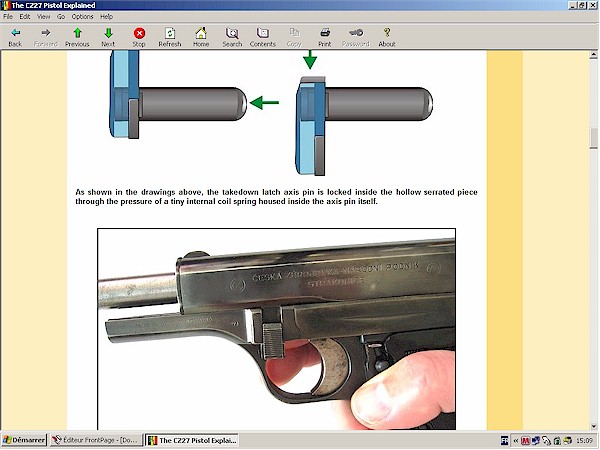Click the network computers tray icon
This screenshot has width=600, height=450.
click(x=535, y=440)
